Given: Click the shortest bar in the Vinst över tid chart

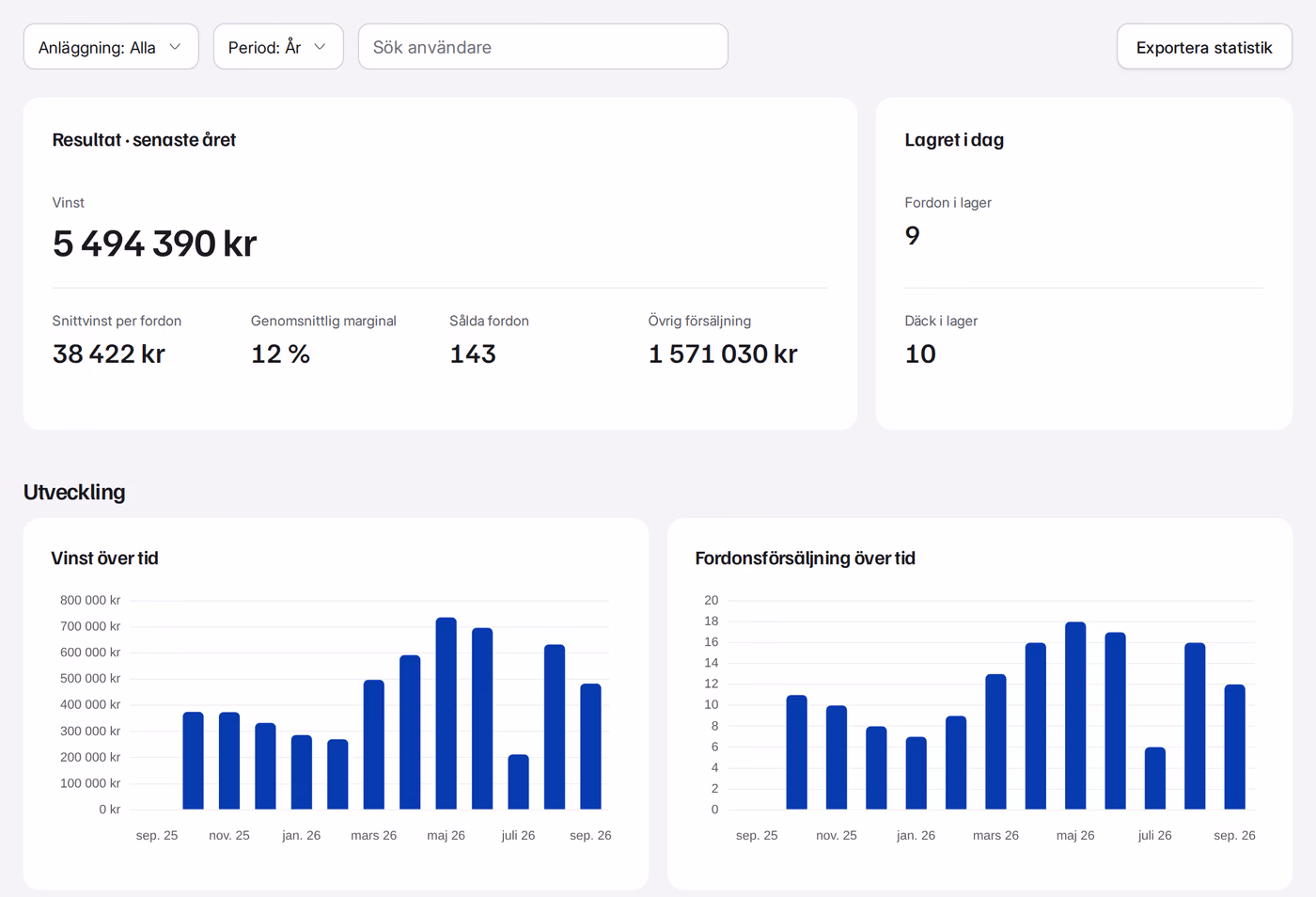Looking at the screenshot, I should pos(518,782).
